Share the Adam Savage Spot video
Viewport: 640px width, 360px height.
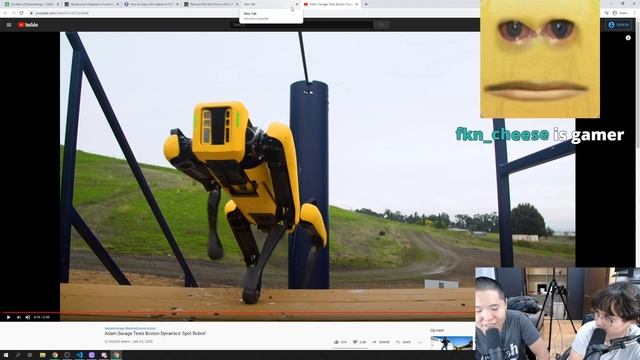(381, 342)
